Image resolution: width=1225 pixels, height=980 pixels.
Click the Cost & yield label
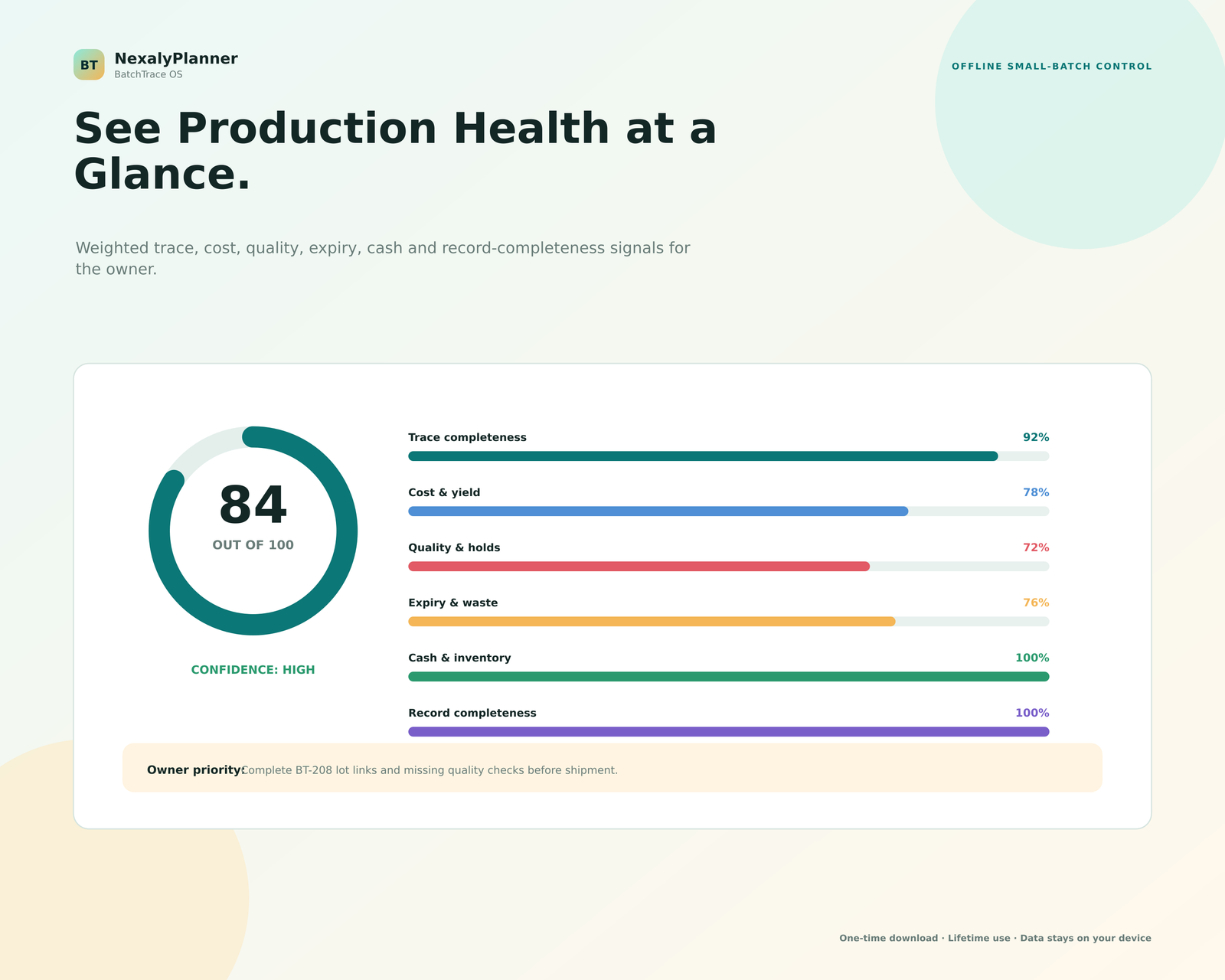pyautogui.click(x=444, y=492)
